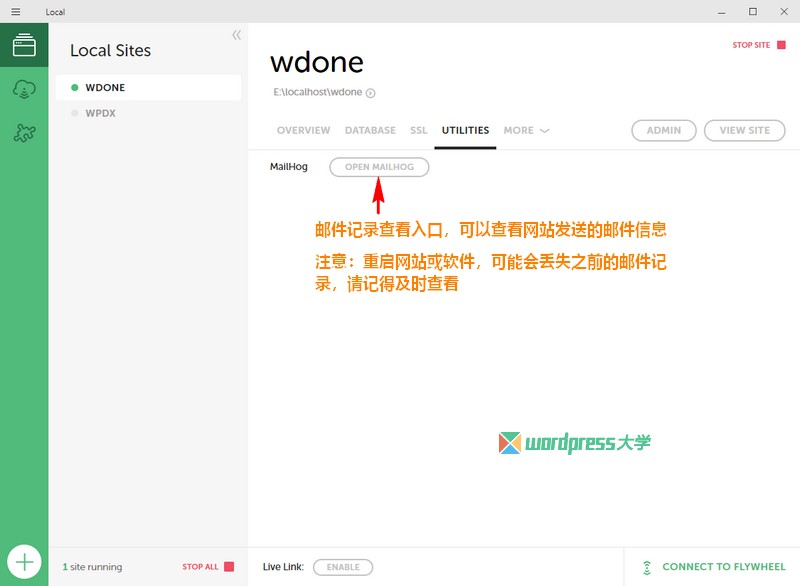Maximize the Local window
This screenshot has height=586, width=800.
click(x=753, y=12)
